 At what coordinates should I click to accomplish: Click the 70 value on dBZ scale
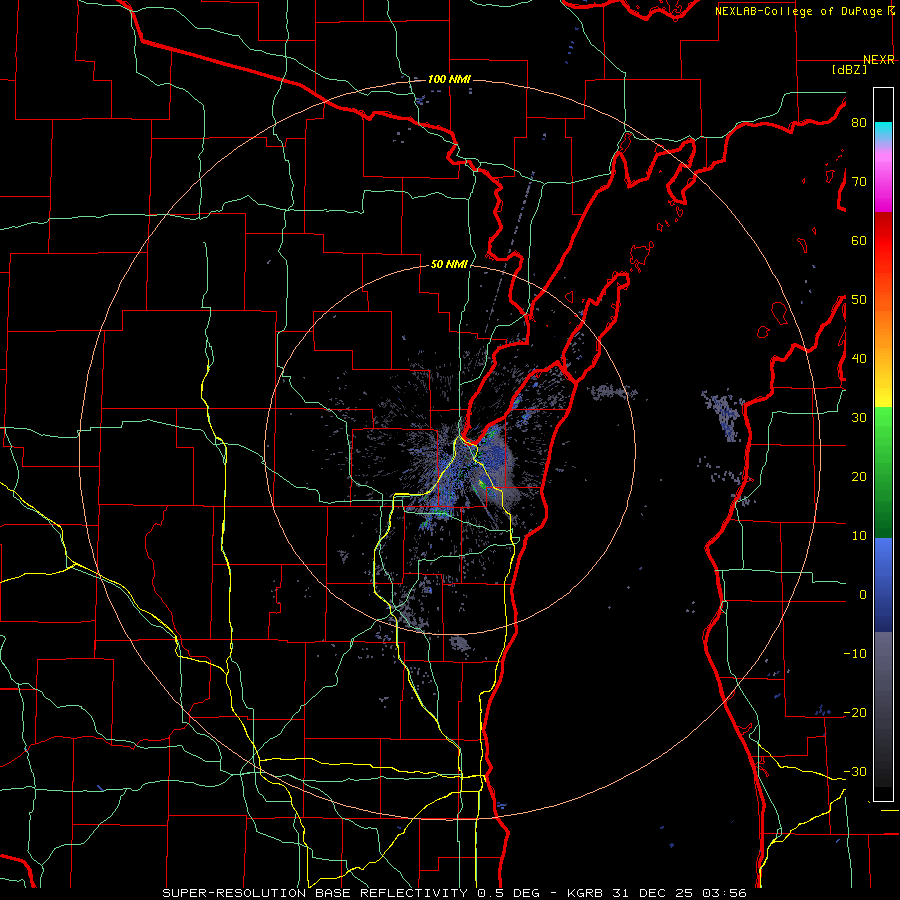pyautogui.click(x=859, y=182)
